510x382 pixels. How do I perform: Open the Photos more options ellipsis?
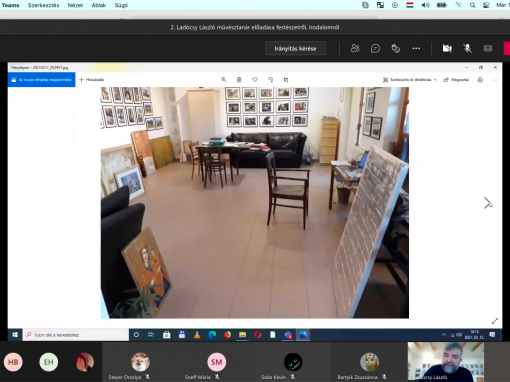click(495, 80)
